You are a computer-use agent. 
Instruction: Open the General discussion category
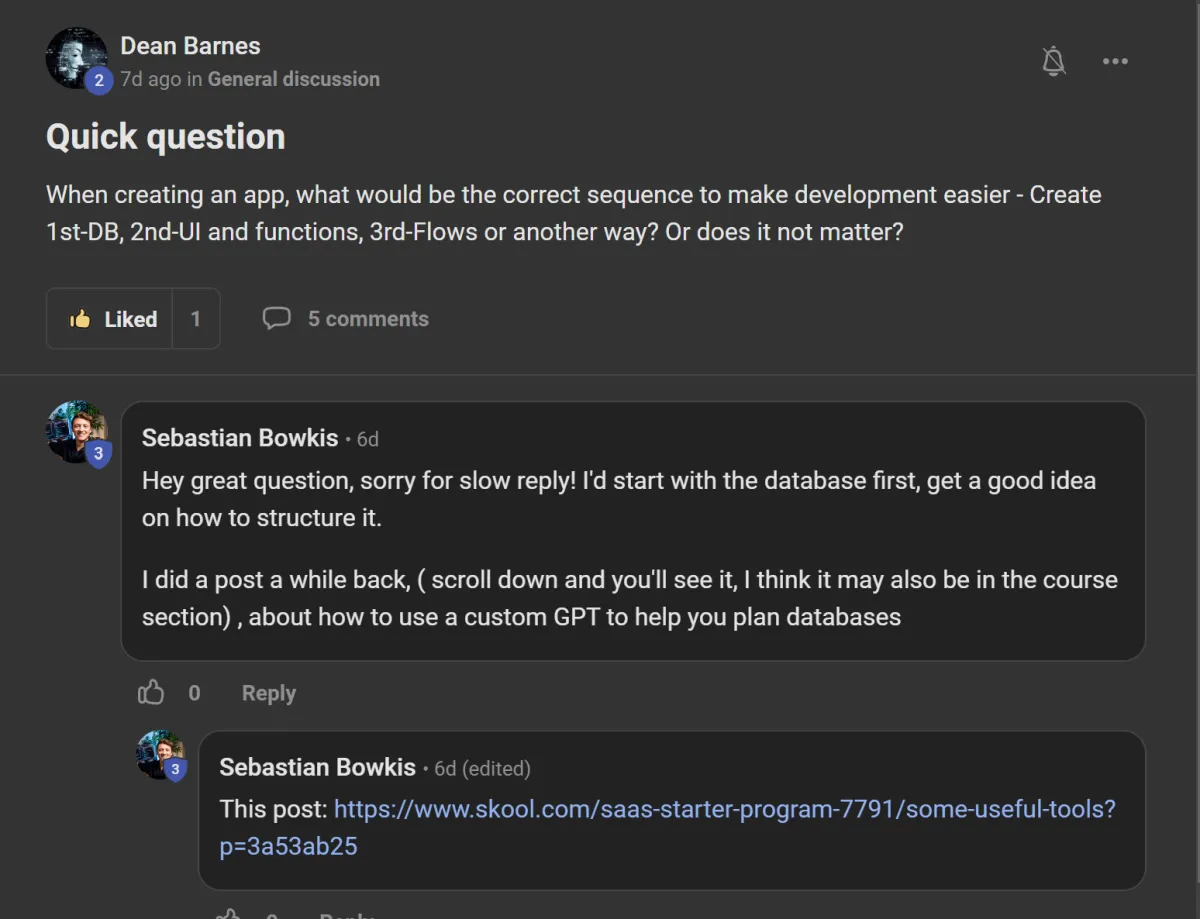[294, 79]
